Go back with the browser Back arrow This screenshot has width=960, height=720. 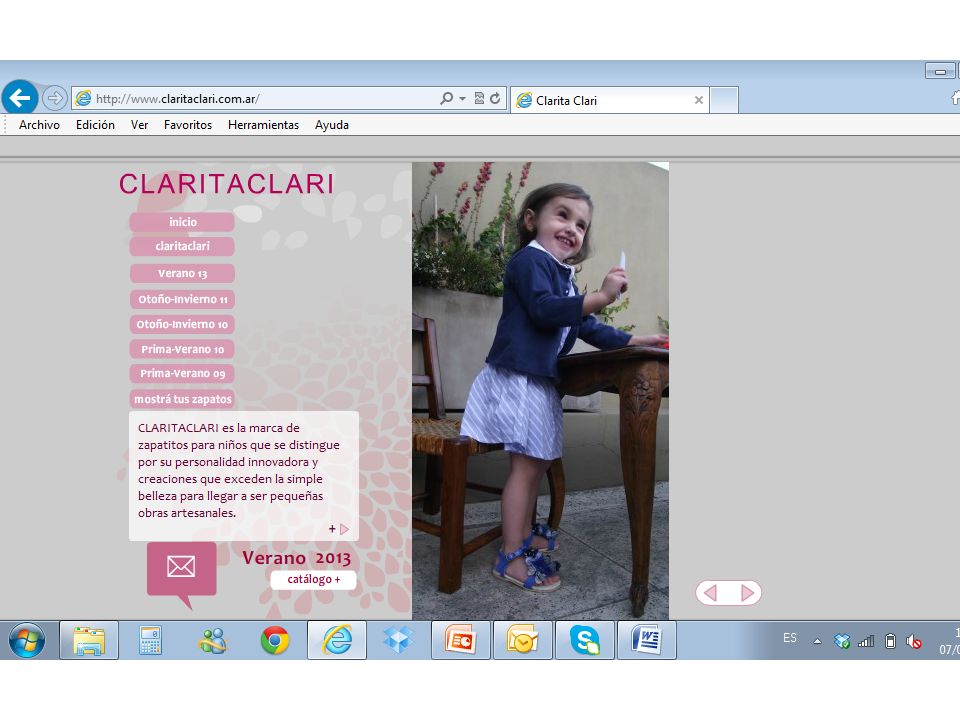click(20, 97)
